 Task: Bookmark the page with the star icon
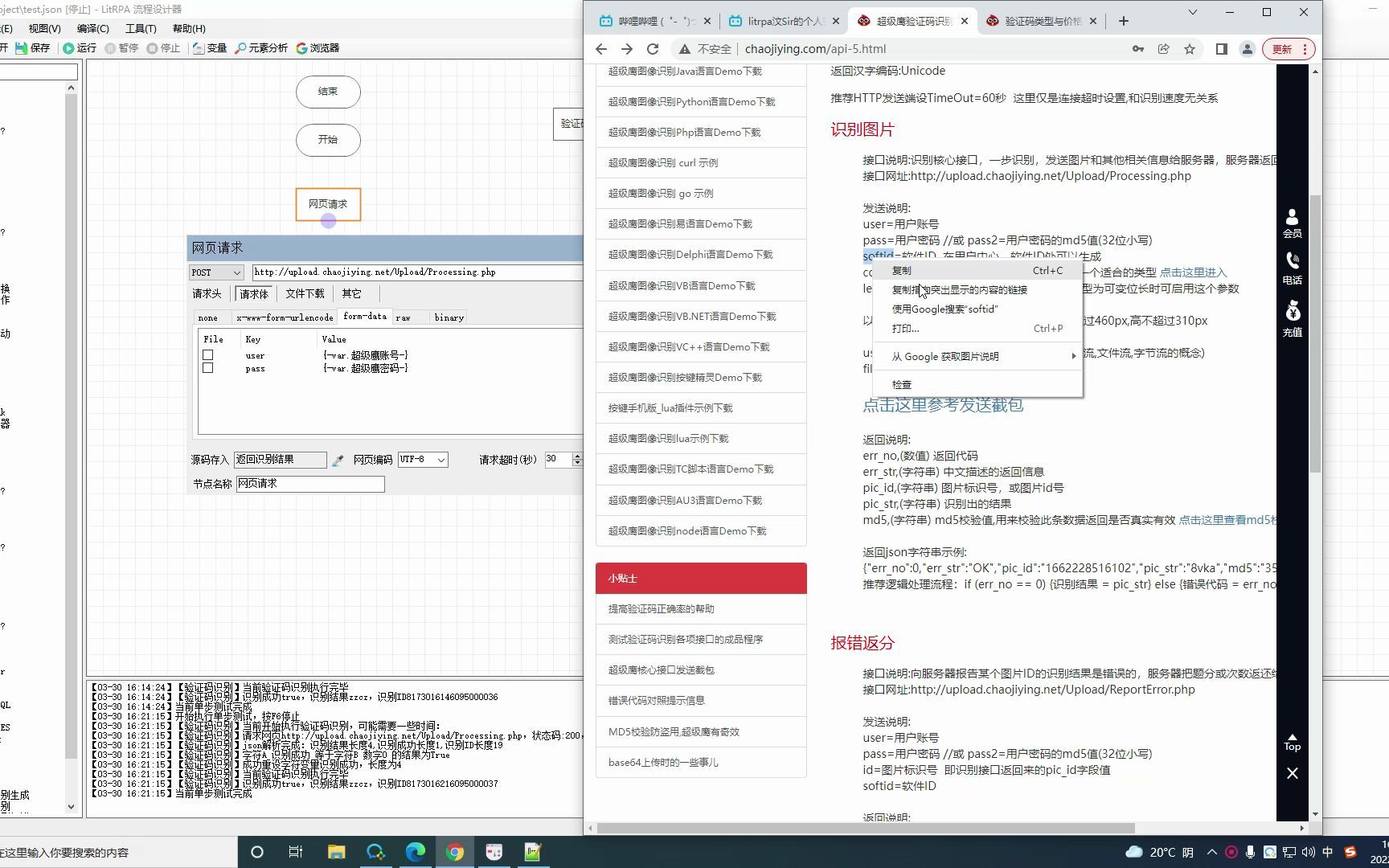[x=1189, y=49]
